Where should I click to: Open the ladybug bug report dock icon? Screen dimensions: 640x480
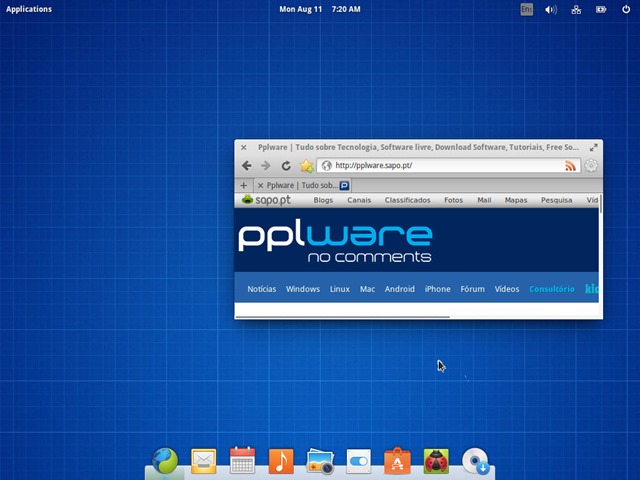coord(436,461)
